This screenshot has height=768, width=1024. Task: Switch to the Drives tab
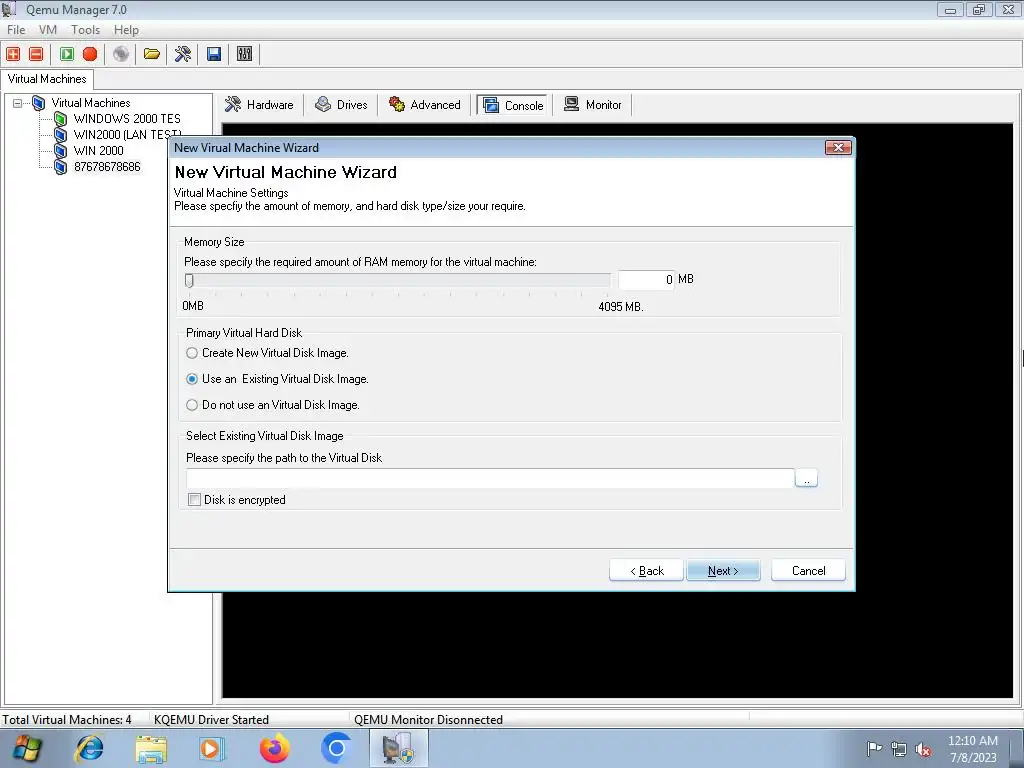pos(342,105)
